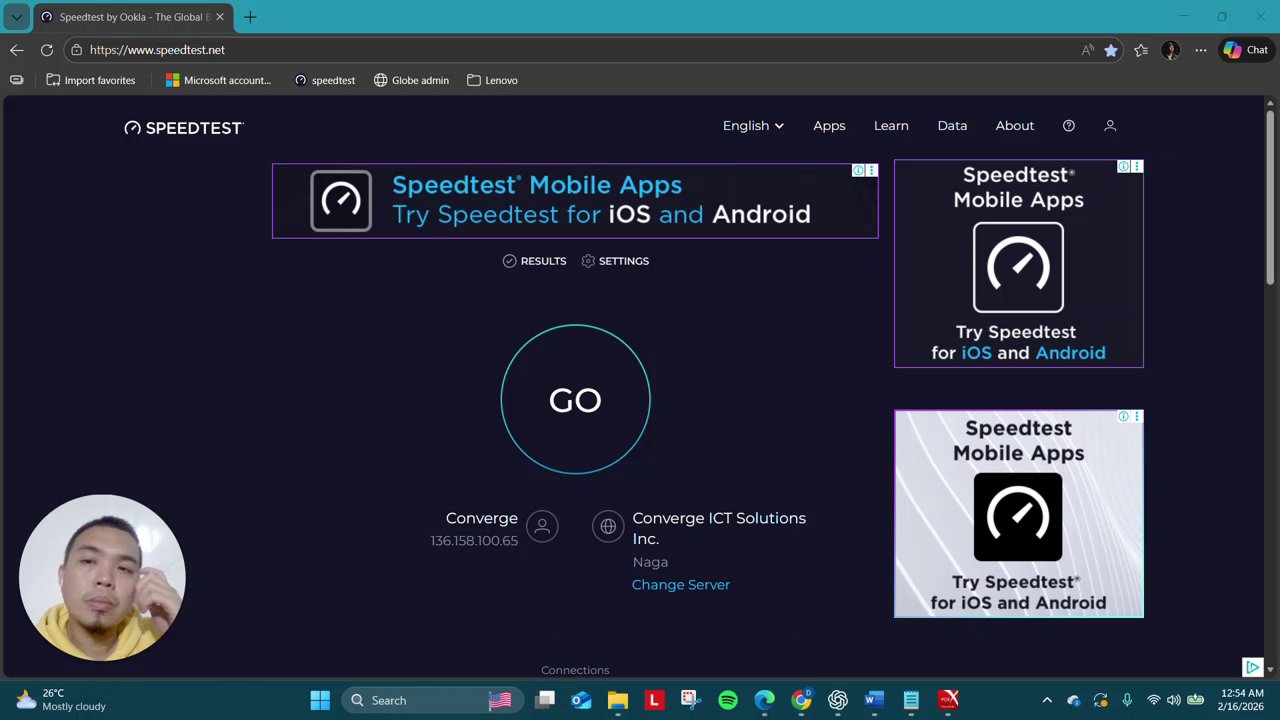Open Spotify from taskbar
This screenshot has width=1280, height=720.
tap(727, 700)
